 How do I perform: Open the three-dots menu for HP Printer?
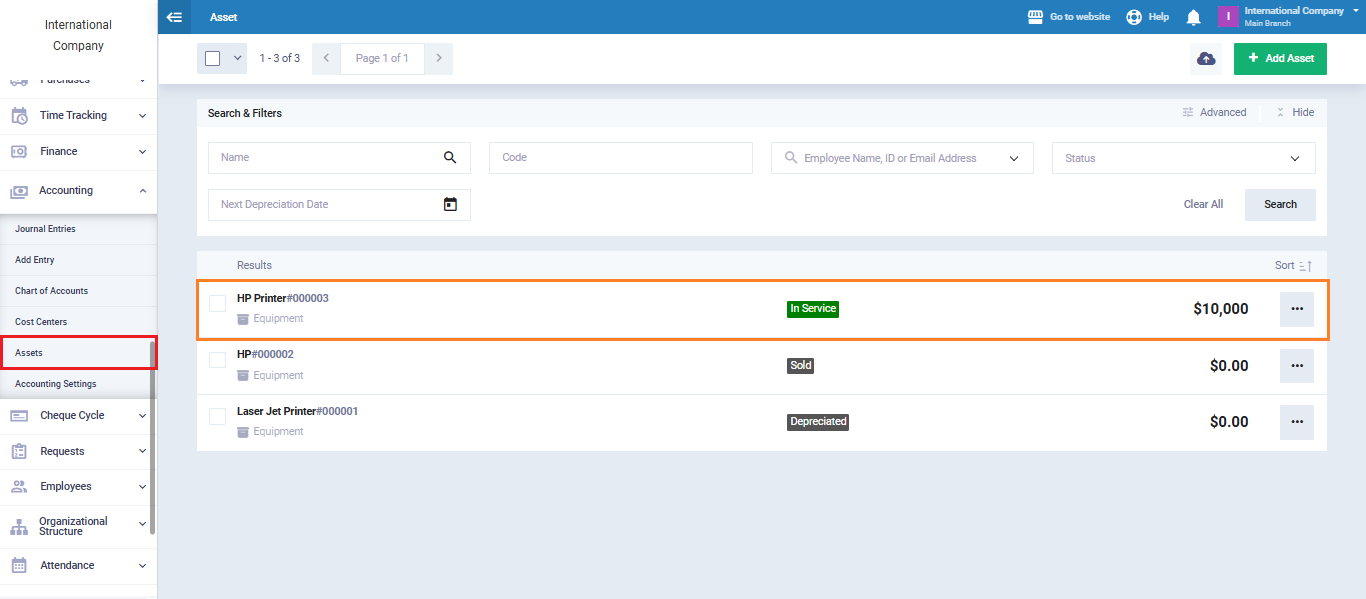click(x=1296, y=309)
